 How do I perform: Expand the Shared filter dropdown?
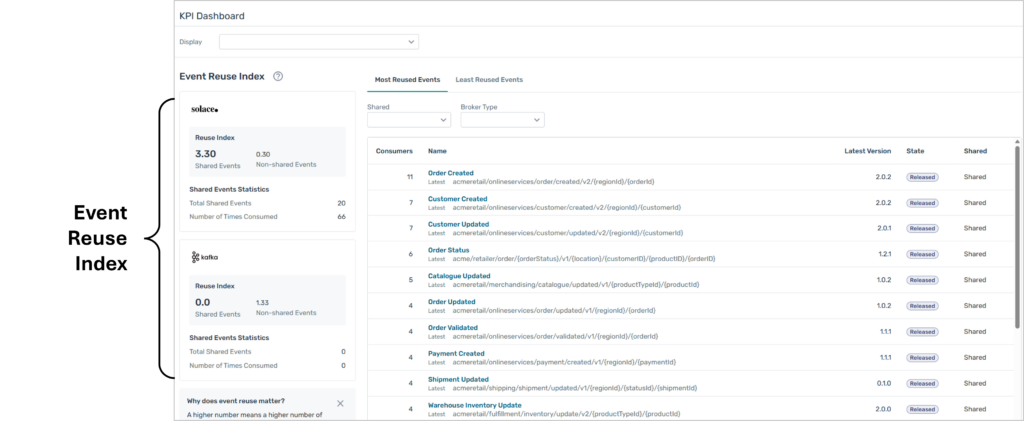[x=409, y=120]
